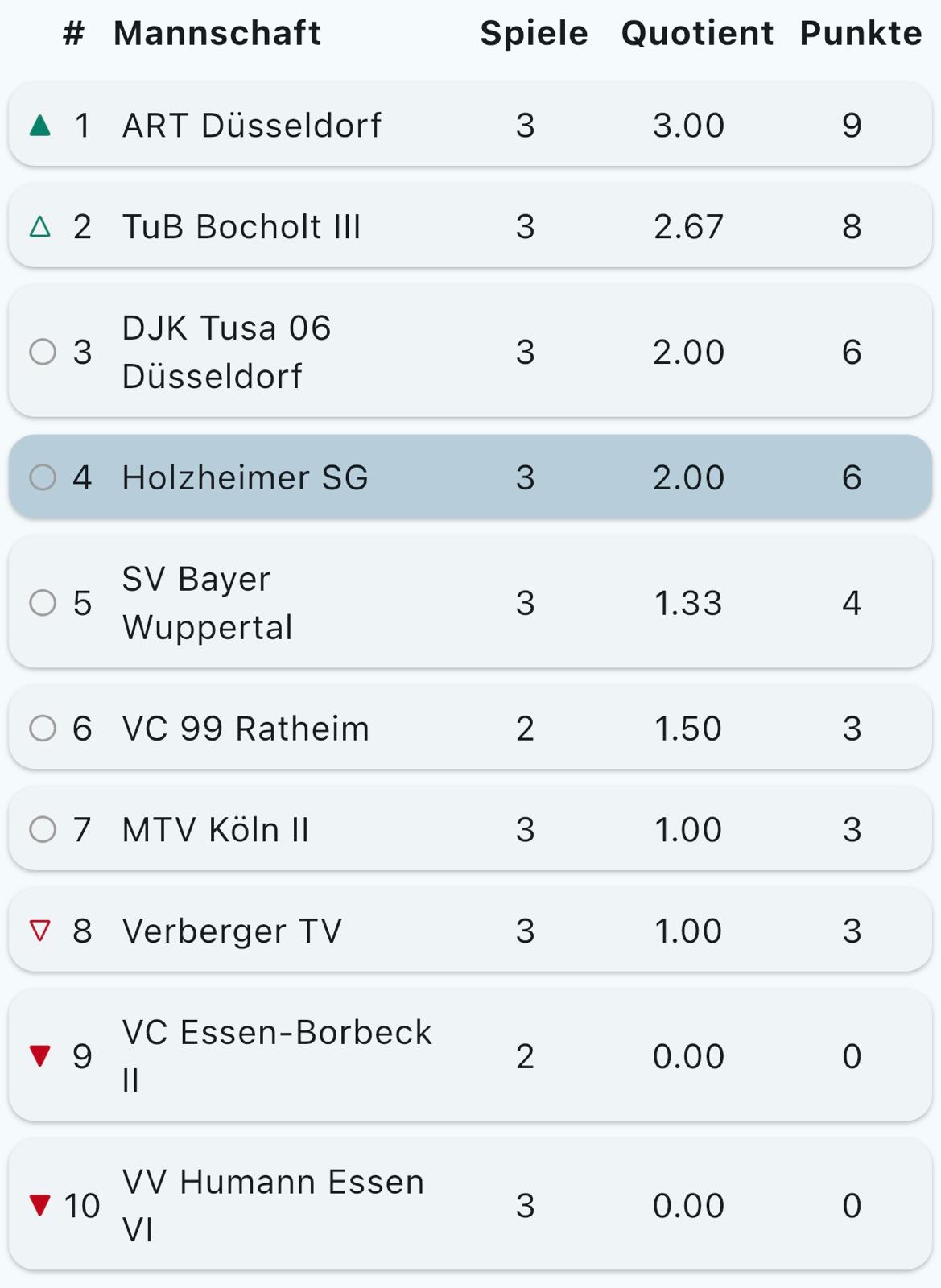Click the green filled triangle beside ART Düsseldorf
Screen dimensions: 941x1288
click(x=40, y=126)
